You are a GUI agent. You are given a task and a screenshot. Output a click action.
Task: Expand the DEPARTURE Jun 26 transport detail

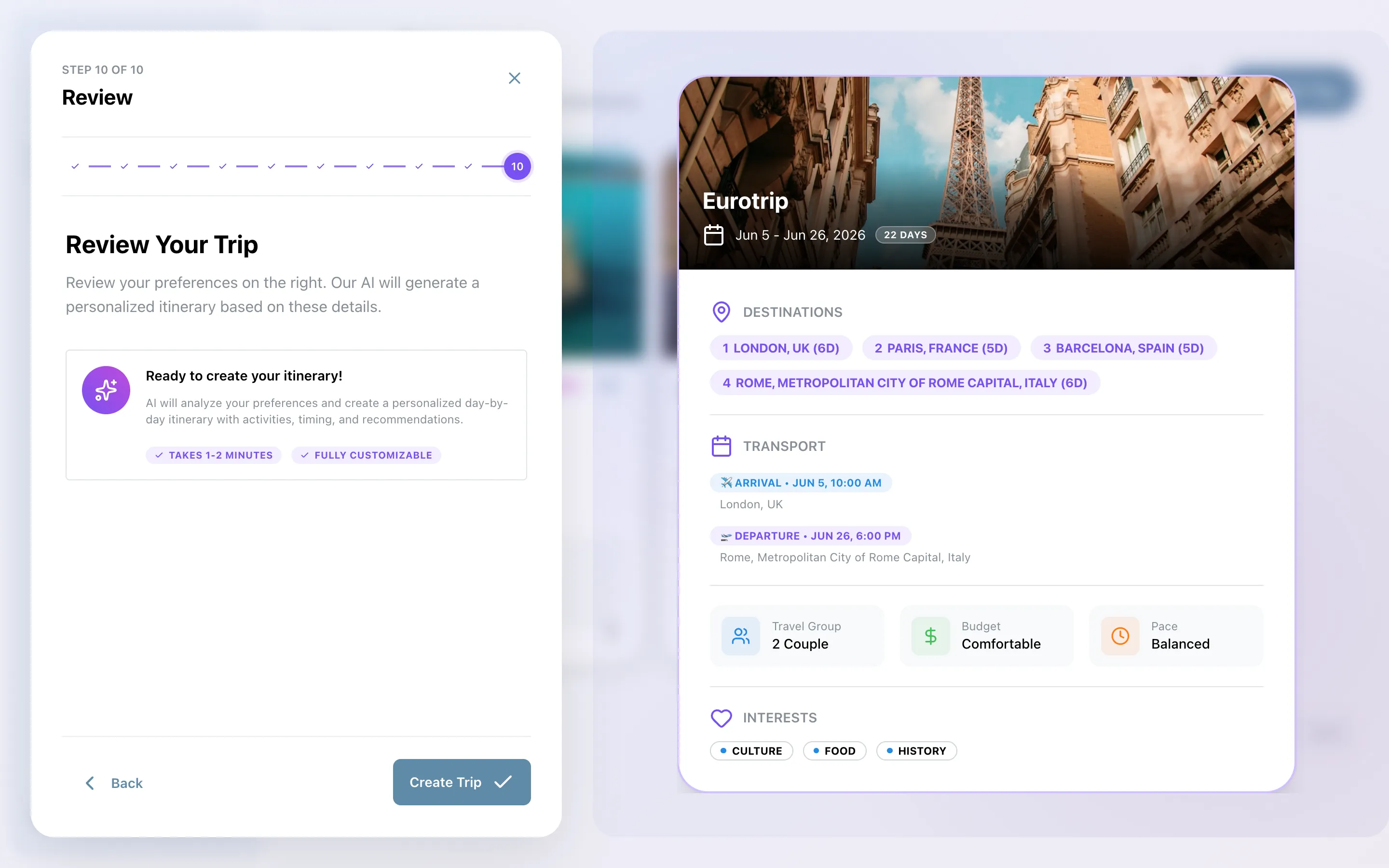coord(810,536)
